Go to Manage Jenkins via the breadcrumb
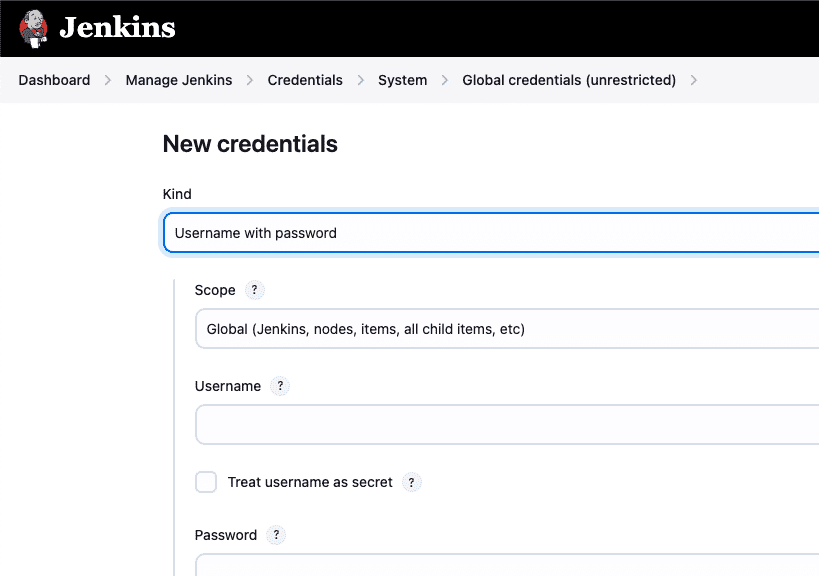The height and width of the screenshot is (576, 819). (x=179, y=80)
